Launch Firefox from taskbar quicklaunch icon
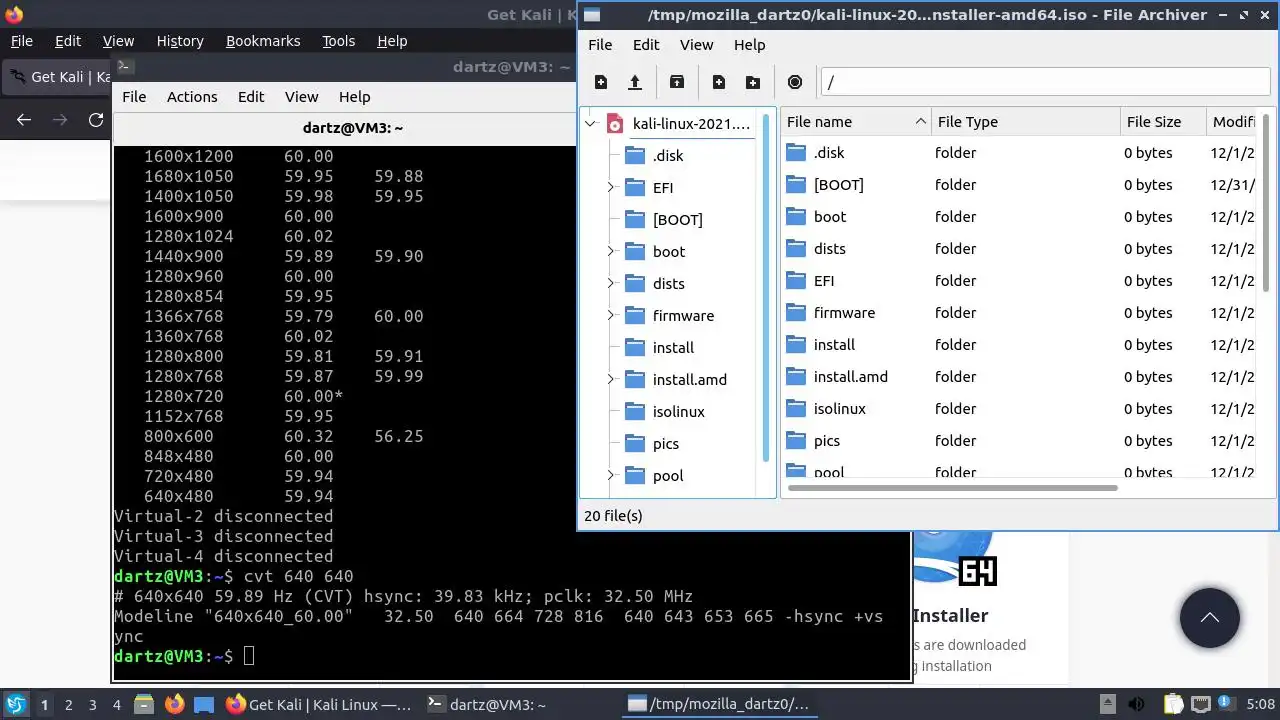This screenshot has width=1280, height=720. 174,704
